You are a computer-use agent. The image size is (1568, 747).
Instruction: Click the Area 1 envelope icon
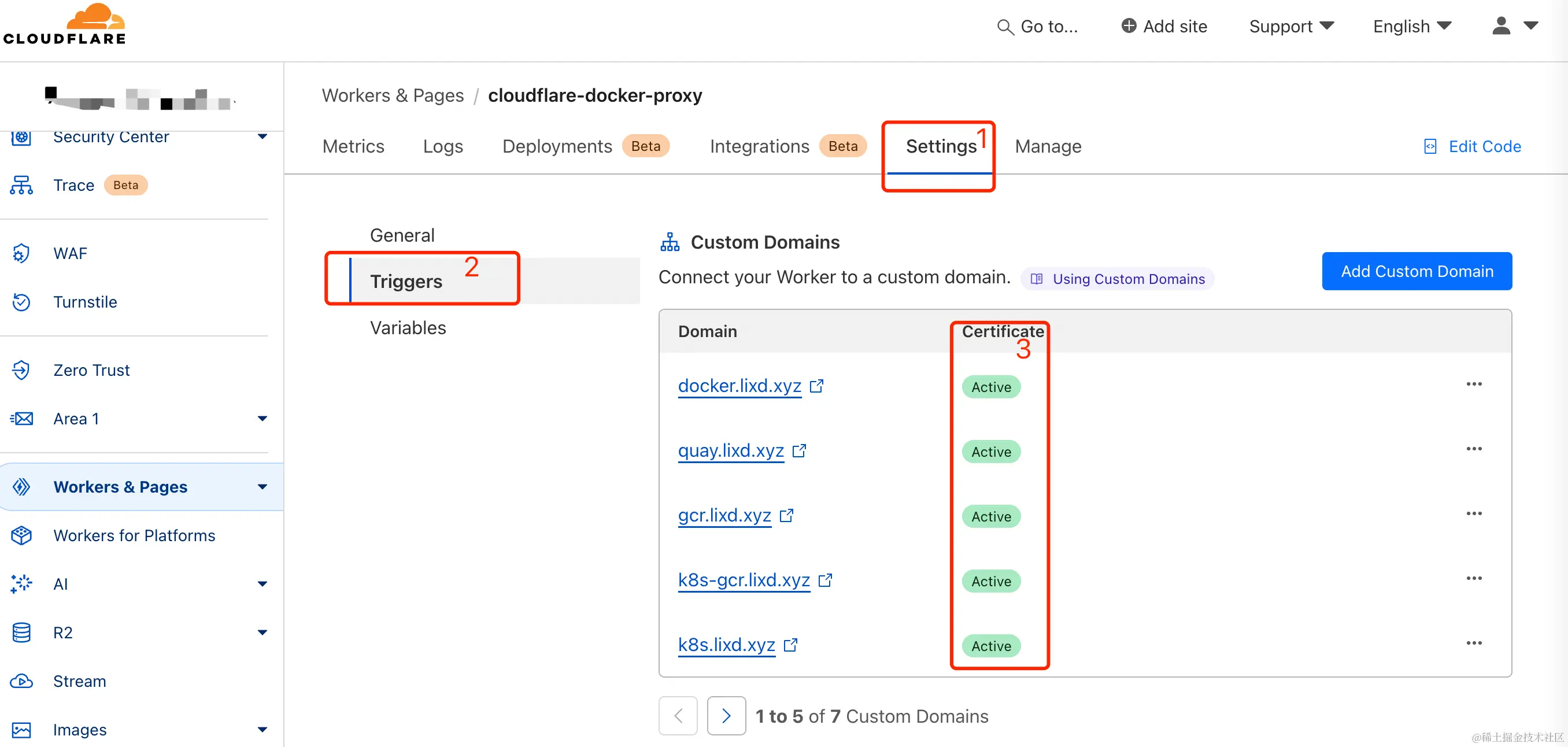[21, 419]
